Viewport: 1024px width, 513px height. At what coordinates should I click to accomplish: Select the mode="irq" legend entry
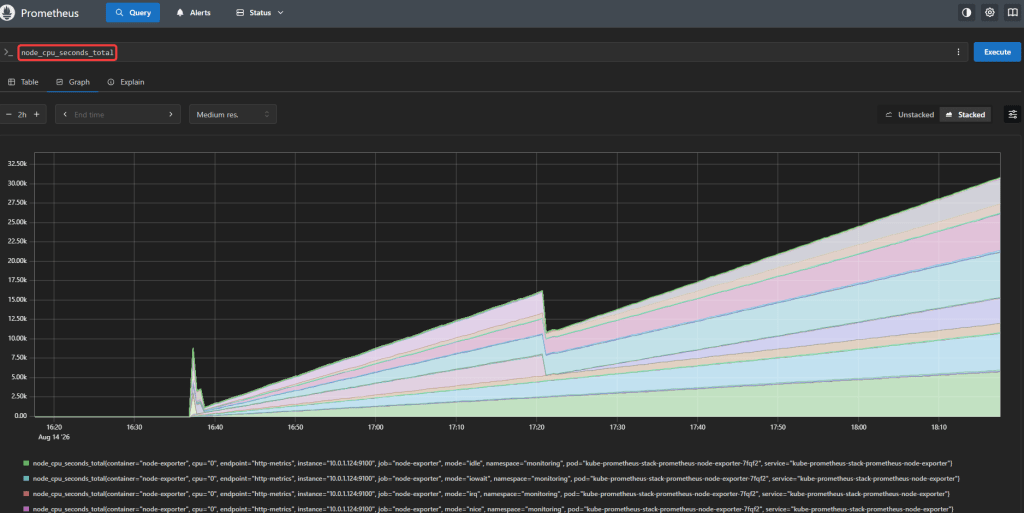[x=491, y=494]
